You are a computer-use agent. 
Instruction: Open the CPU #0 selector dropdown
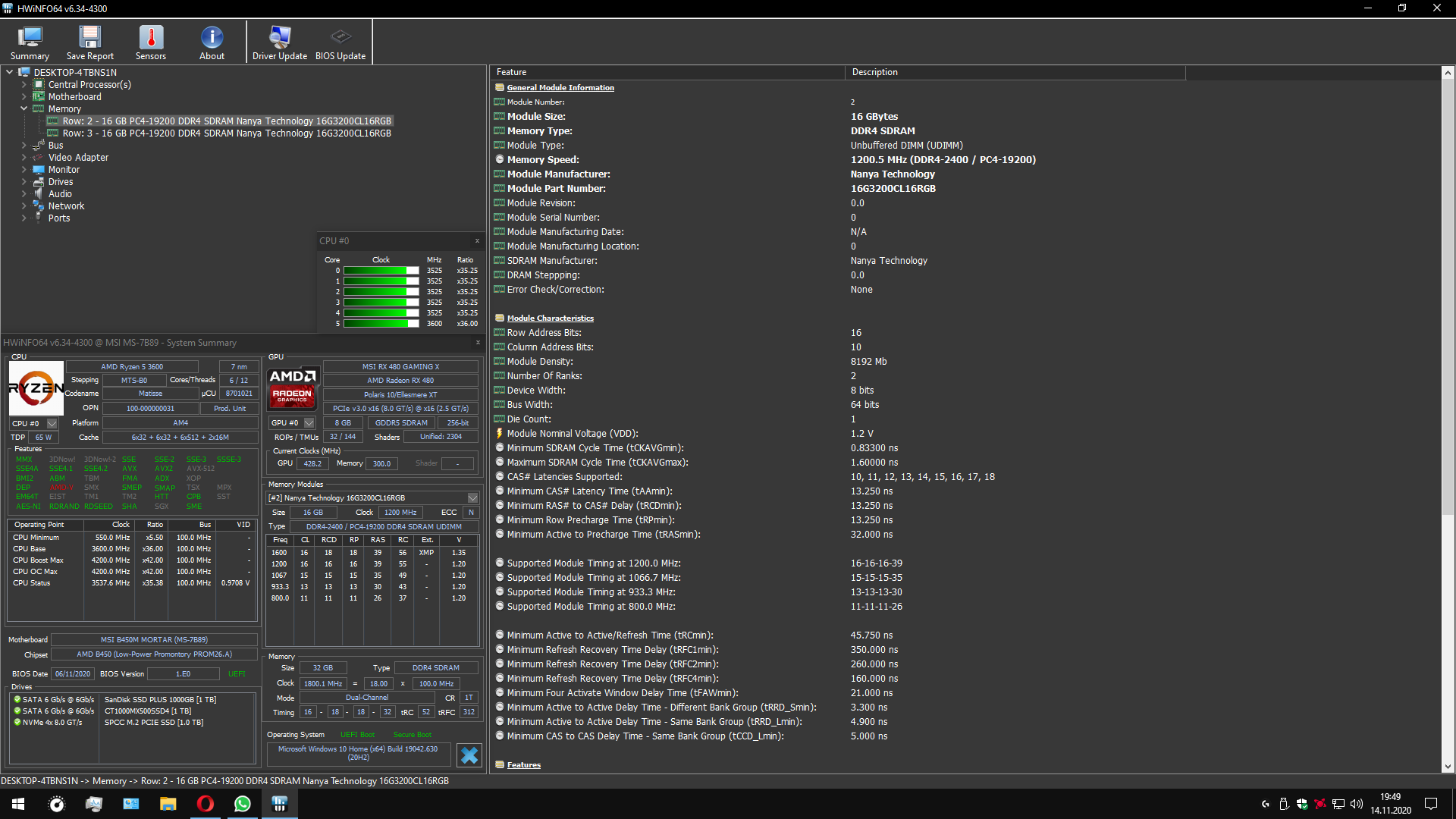click(x=52, y=422)
